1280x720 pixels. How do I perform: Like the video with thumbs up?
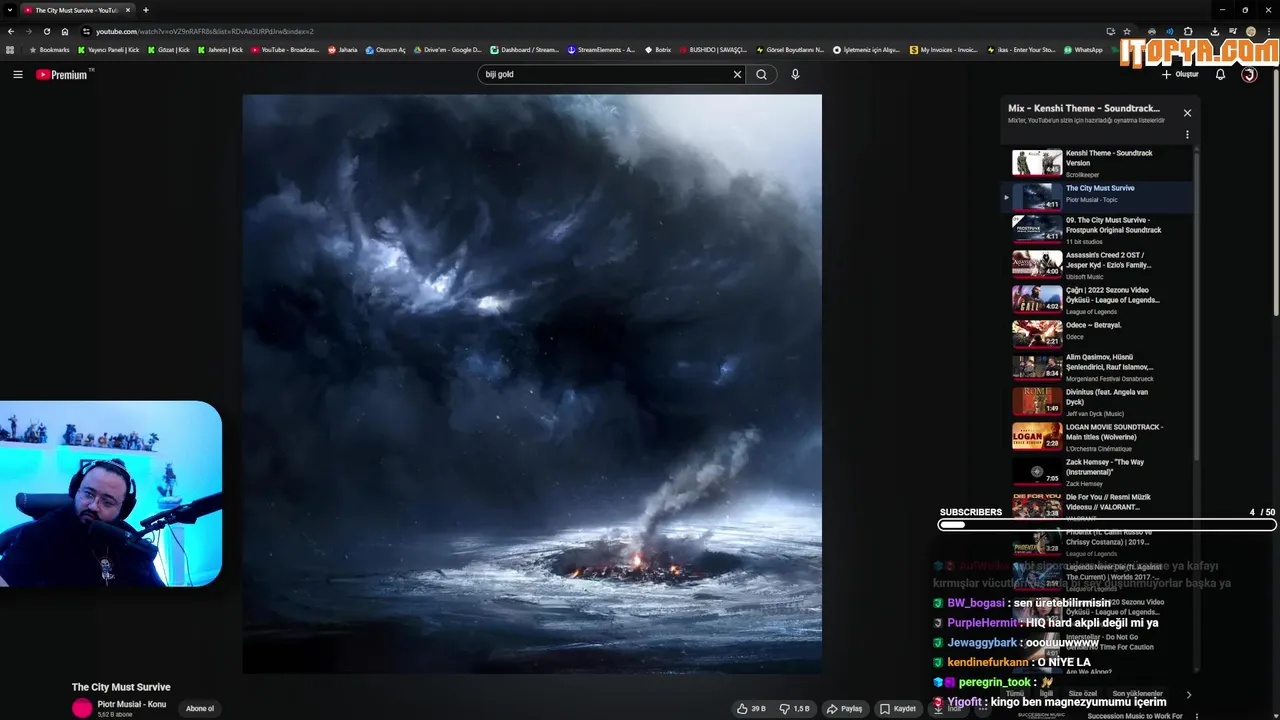pyautogui.click(x=751, y=709)
